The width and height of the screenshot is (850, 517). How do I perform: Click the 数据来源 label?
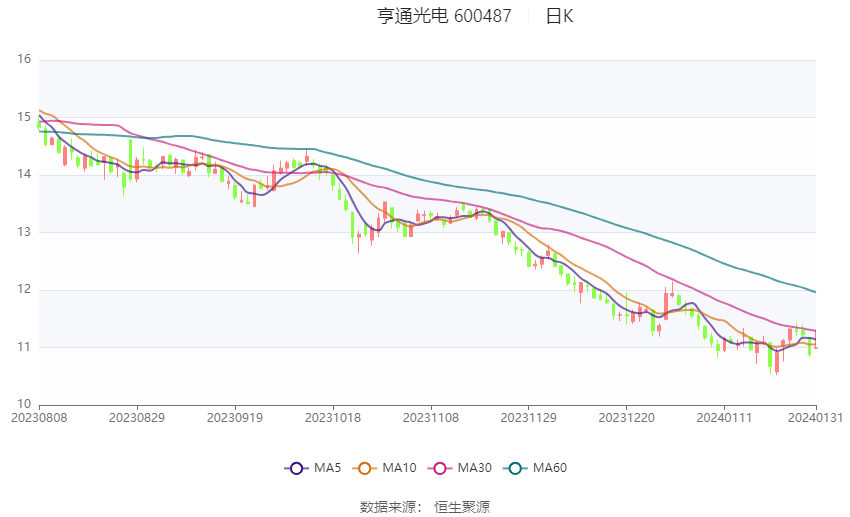(x=388, y=507)
